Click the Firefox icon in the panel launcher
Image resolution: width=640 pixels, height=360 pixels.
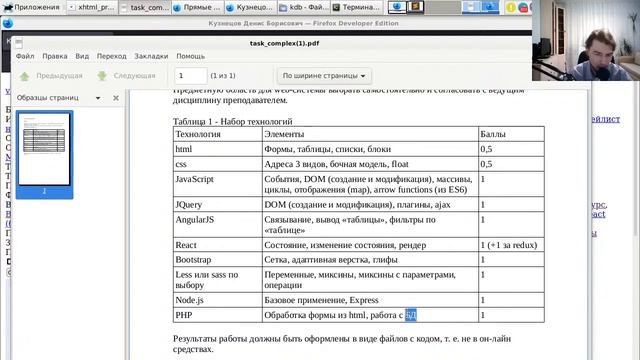coord(397,7)
